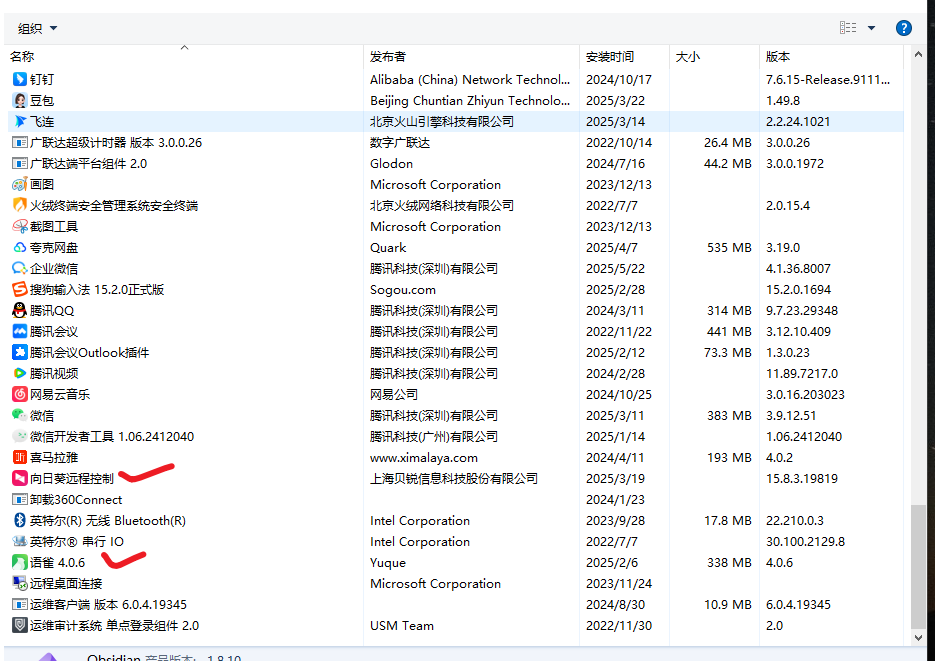Screen dimensions: 935x661
Task: Click version 7.6.15-Release.9111 cell
Action: [x=828, y=79]
